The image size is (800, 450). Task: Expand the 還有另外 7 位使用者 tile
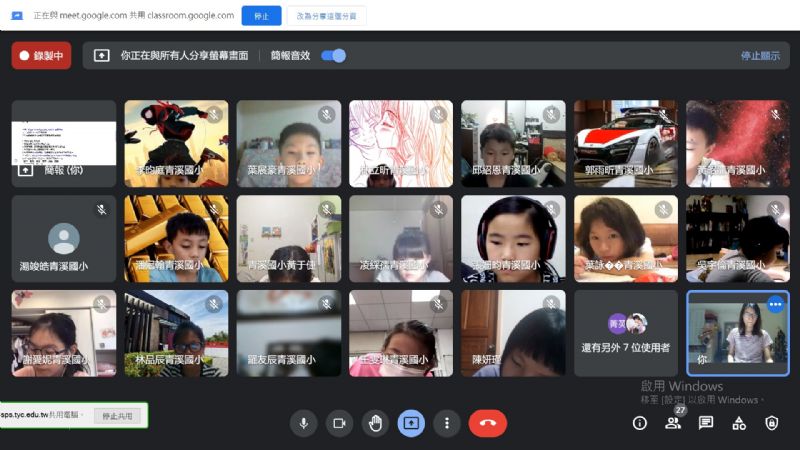626,334
